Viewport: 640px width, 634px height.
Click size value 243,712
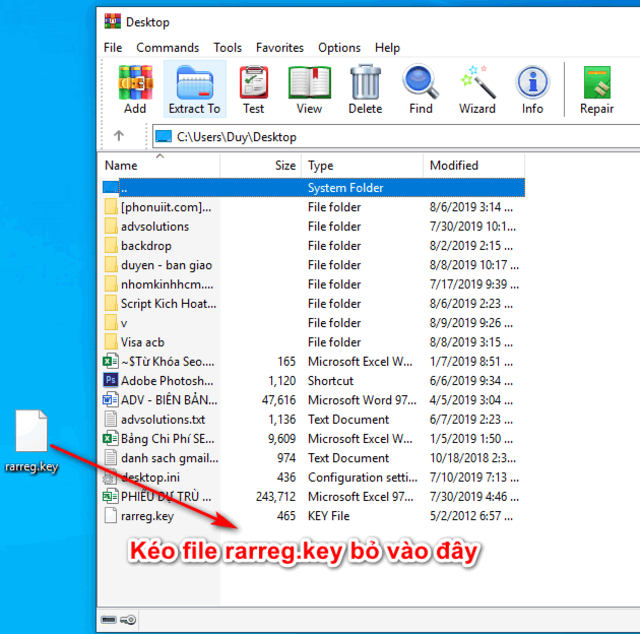point(276,497)
